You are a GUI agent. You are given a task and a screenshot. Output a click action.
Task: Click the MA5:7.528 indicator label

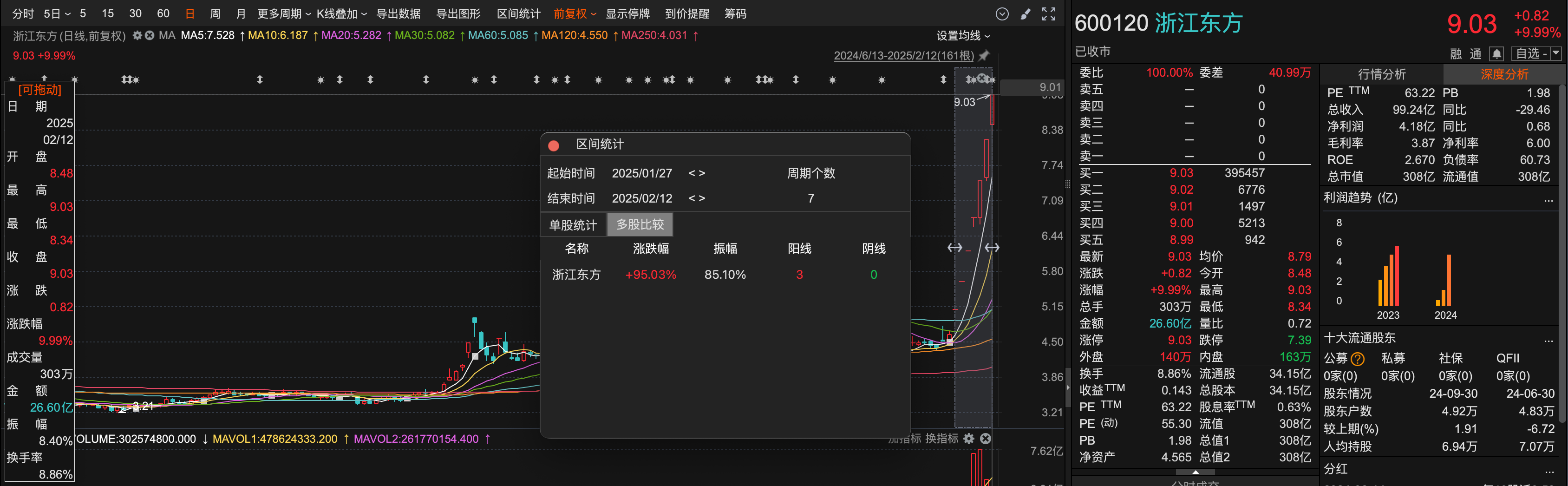[x=208, y=35]
